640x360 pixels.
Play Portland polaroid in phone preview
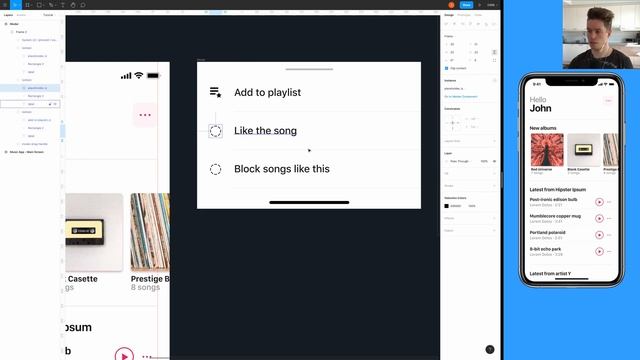click(x=599, y=235)
